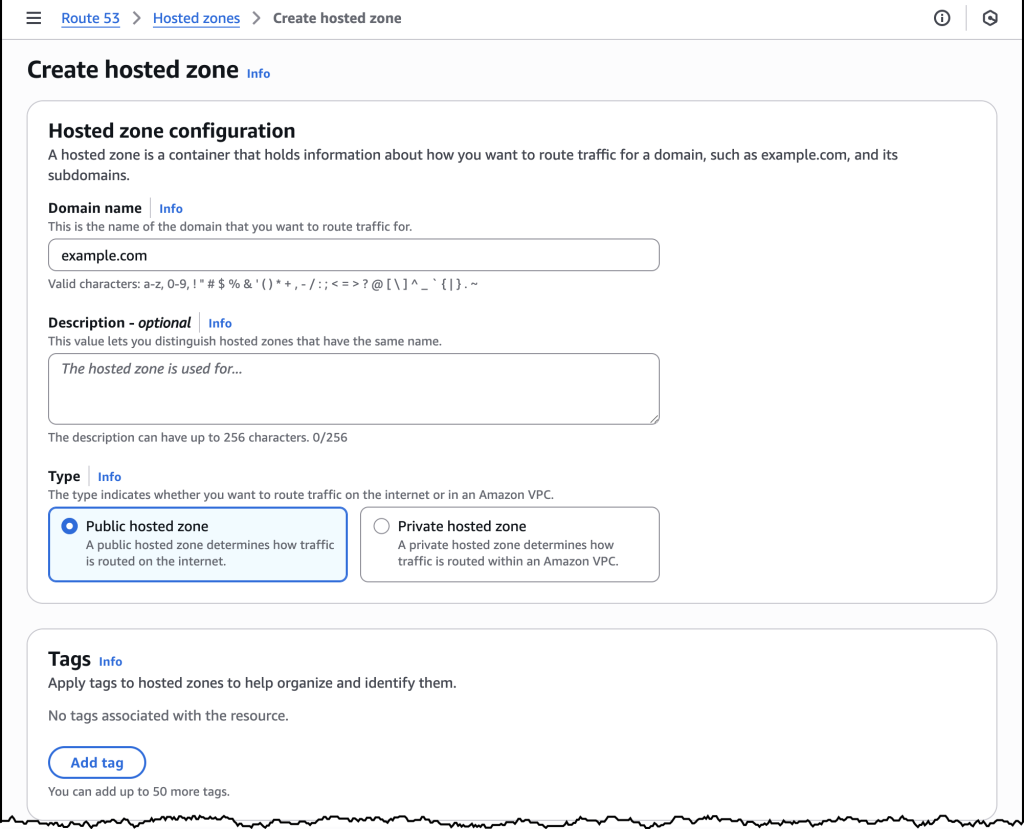The height and width of the screenshot is (829, 1024).
Task: Click the info circle icon in header
Action: pyautogui.click(x=941, y=18)
